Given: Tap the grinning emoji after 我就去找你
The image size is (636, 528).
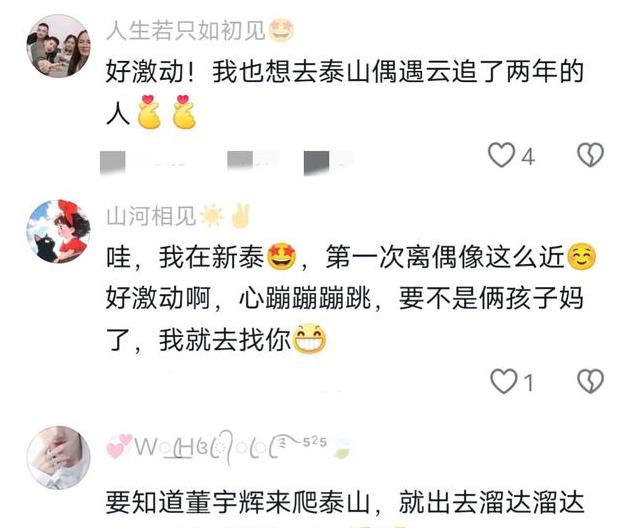Looking at the screenshot, I should click(309, 339).
